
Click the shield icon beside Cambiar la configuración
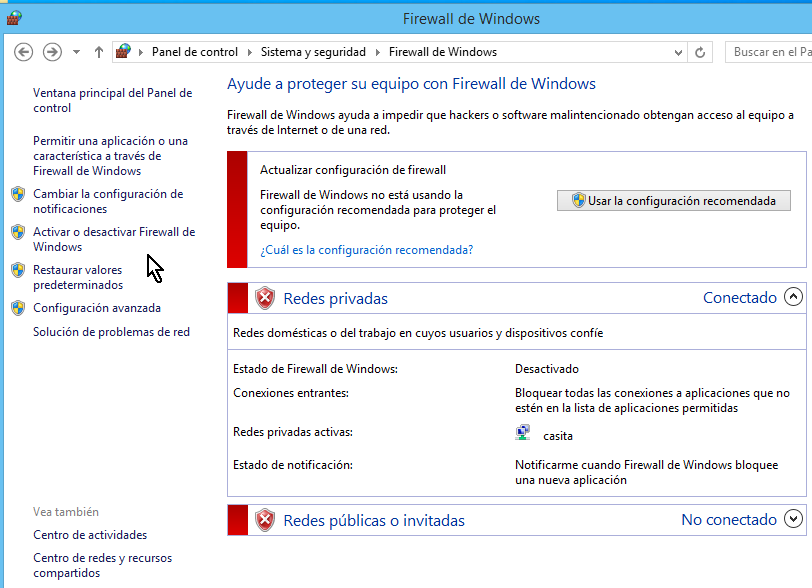click(18, 194)
